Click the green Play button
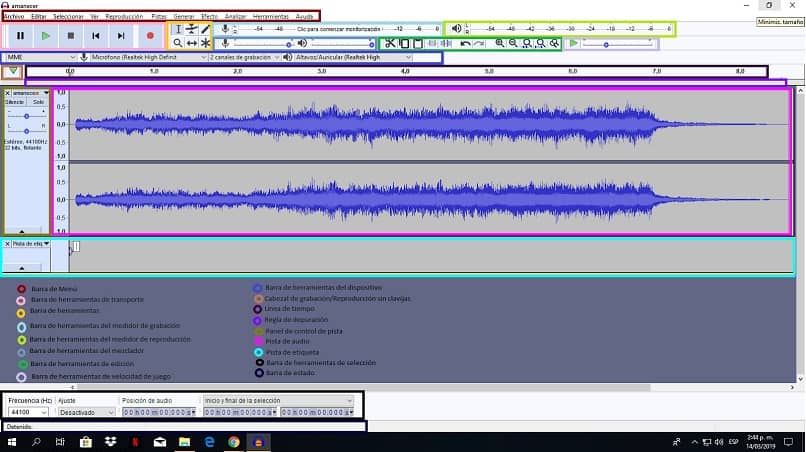 coord(45,36)
